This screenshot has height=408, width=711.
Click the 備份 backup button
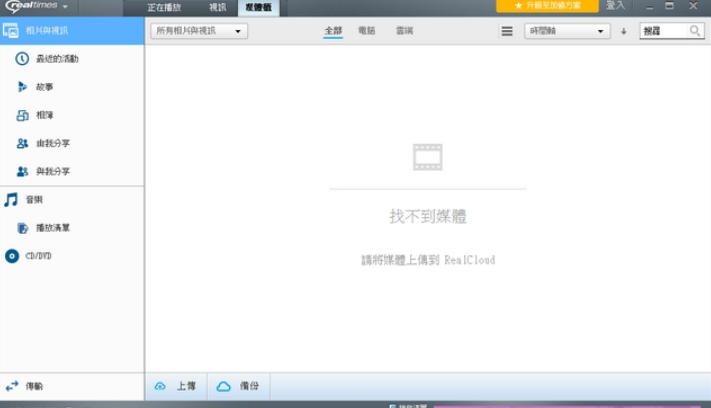click(238, 386)
